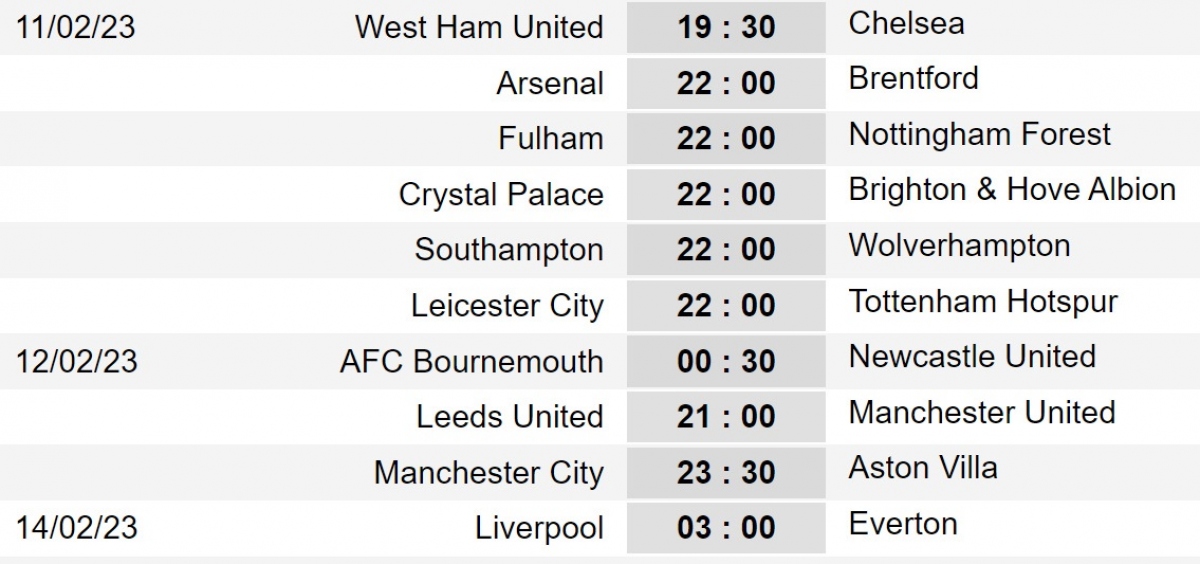The width and height of the screenshot is (1200, 564).
Task: Select the 03:00 Liverpool match time
Action: tap(726, 528)
